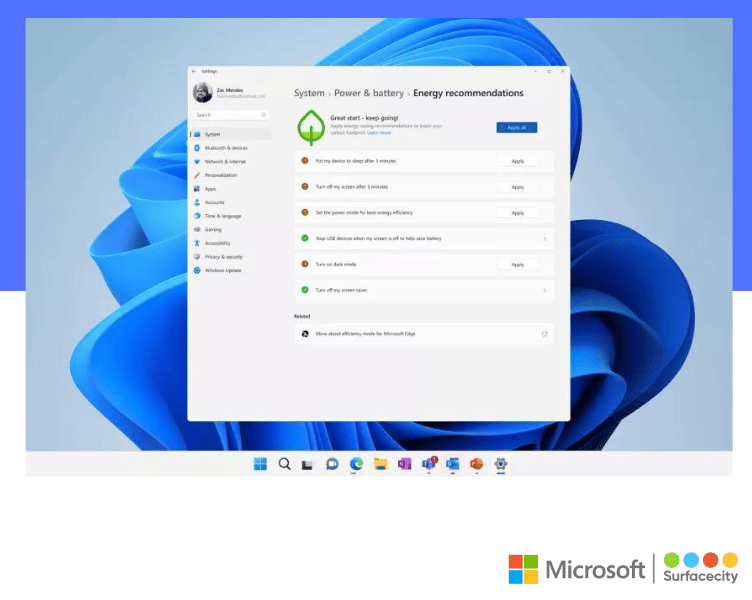This screenshot has height=600, width=752.
Task: Navigate to System breadcrumb
Action: tap(309, 93)
